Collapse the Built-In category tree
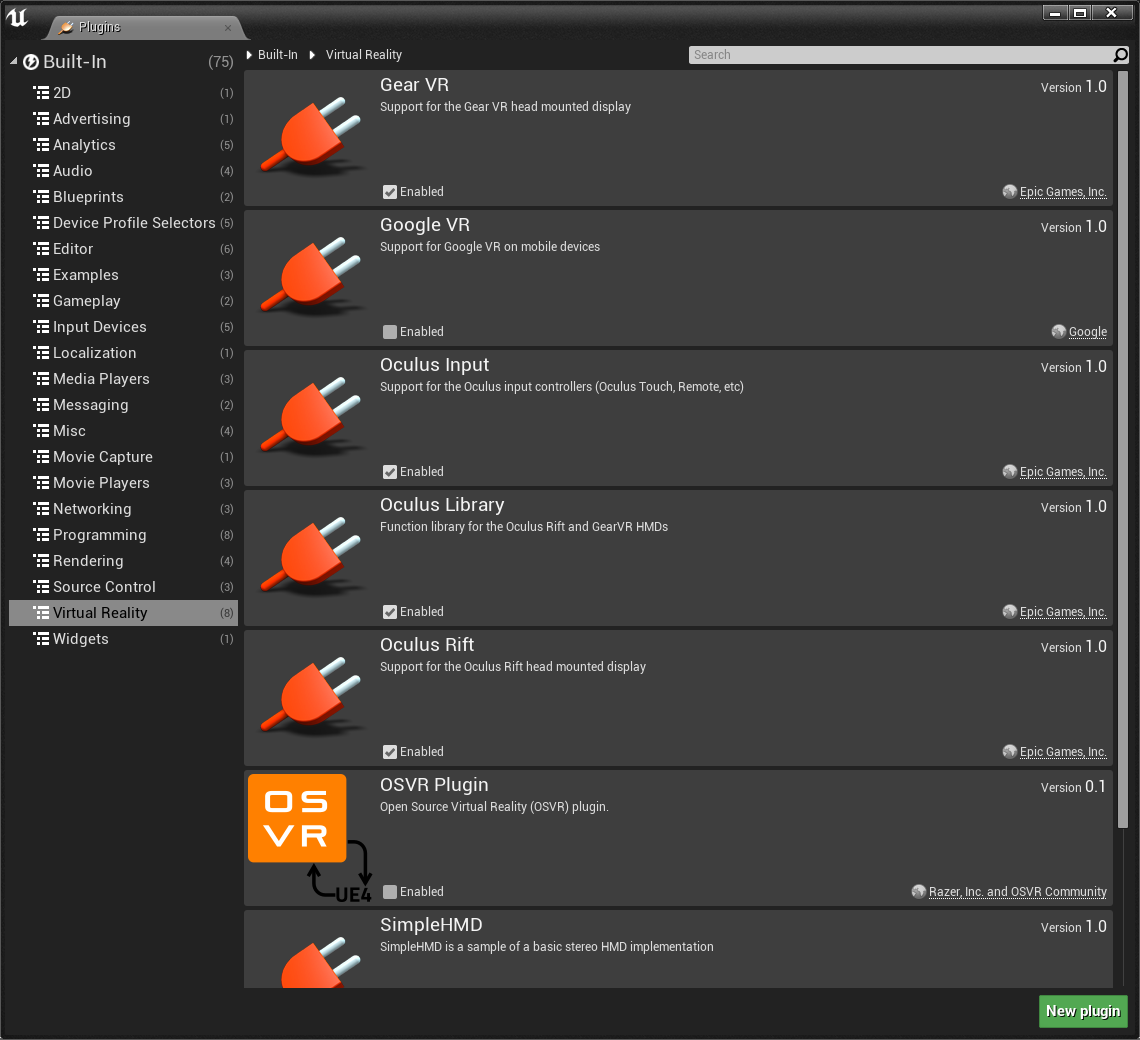Image resolution: width=1140 pixels, height=1040 pixels. [x=14, y=62]
